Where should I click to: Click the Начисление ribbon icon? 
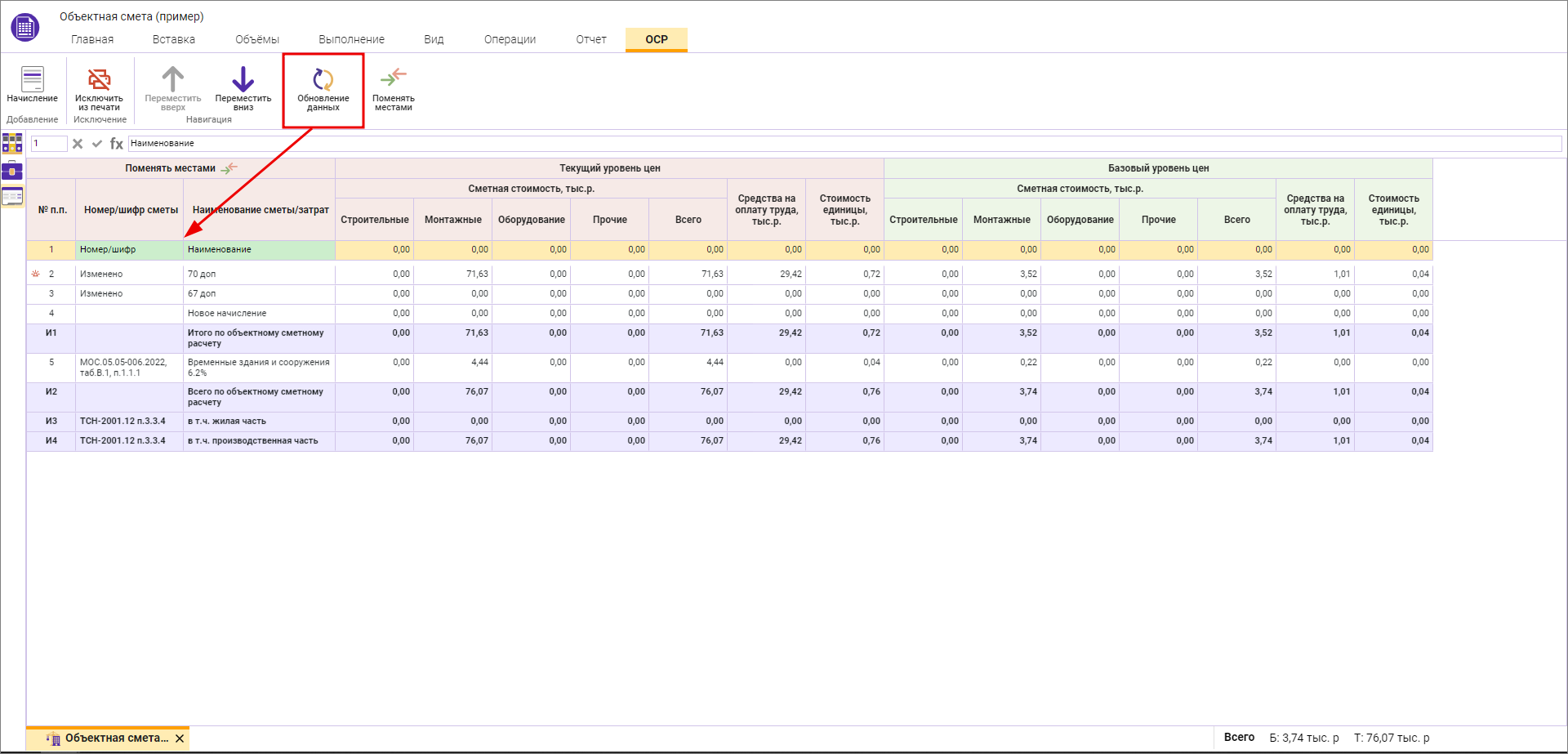point(32,80)
